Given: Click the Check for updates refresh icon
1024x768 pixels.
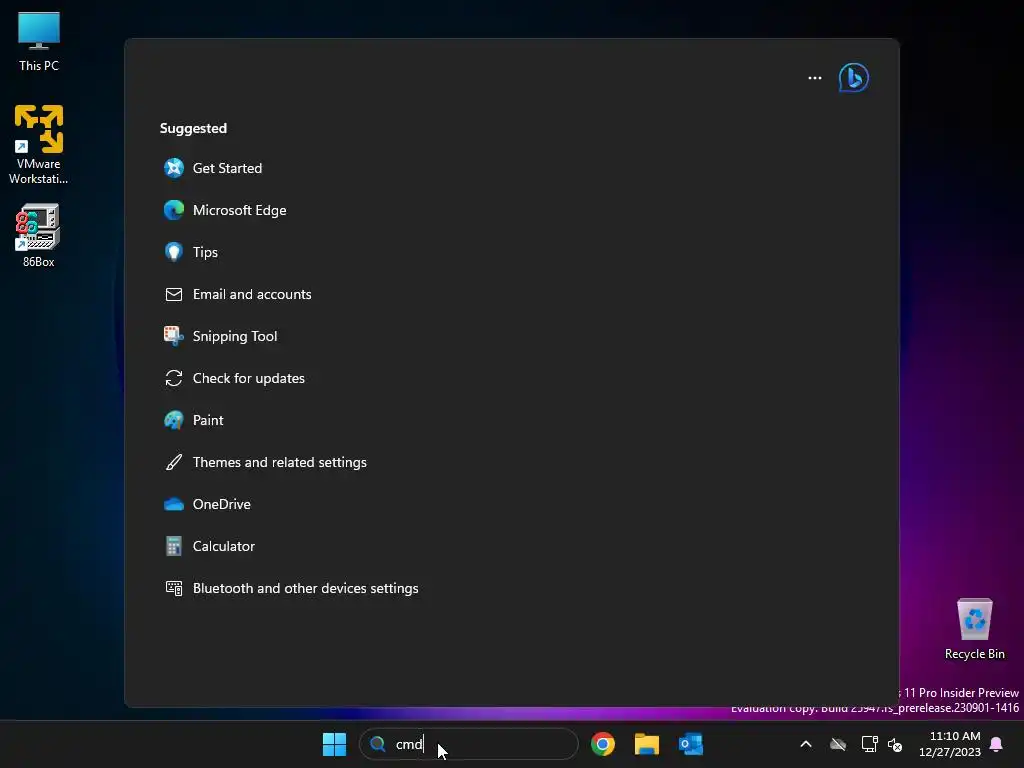Looking at the screenshot, I should coord(174,378).
